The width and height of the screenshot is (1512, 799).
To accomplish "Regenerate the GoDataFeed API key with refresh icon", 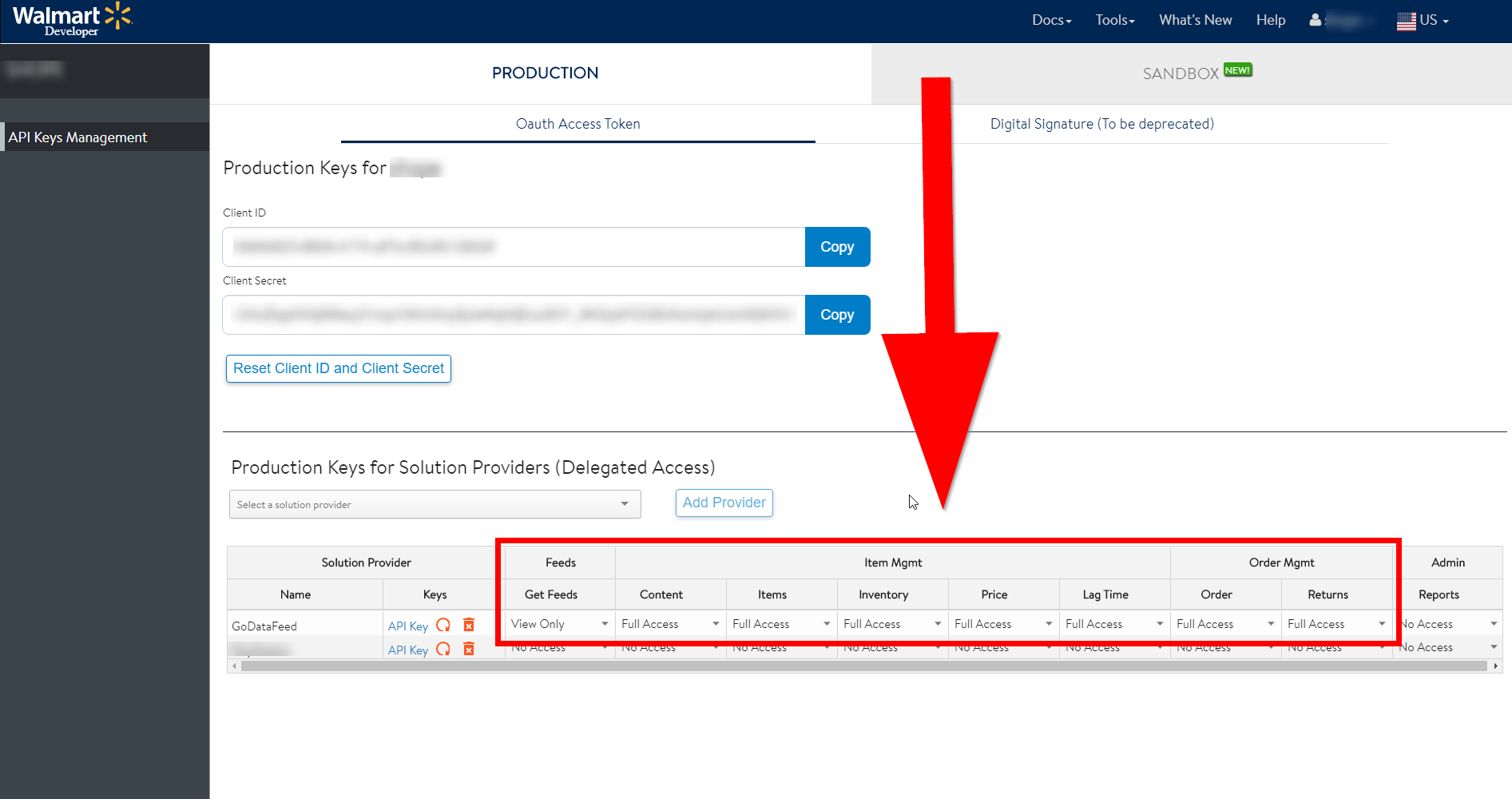I will point(443,626).
